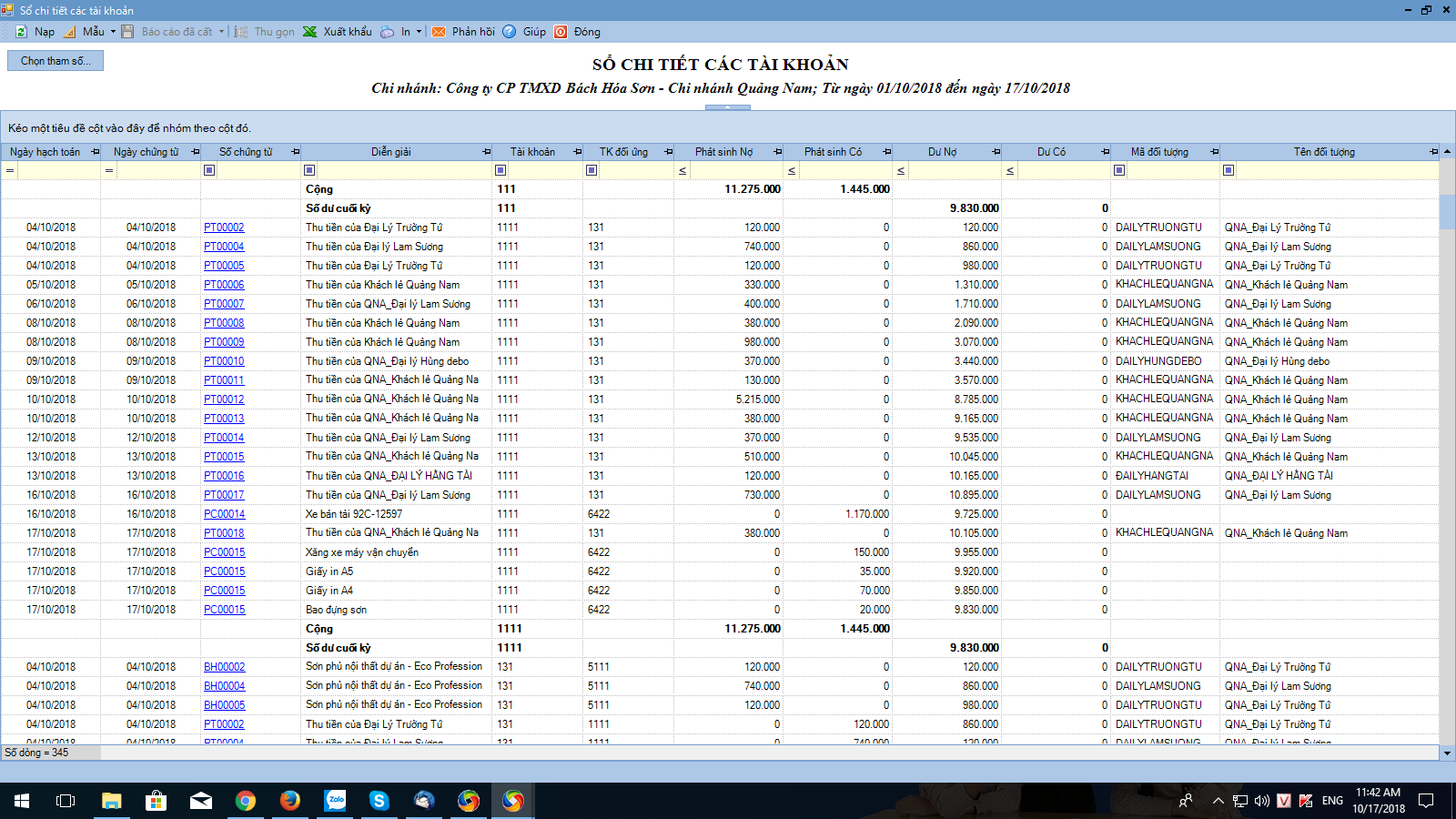The image size is (1456, 819).
Task: Click the Thu gọn collapse toolbar icon
Action: click(241, 32)
